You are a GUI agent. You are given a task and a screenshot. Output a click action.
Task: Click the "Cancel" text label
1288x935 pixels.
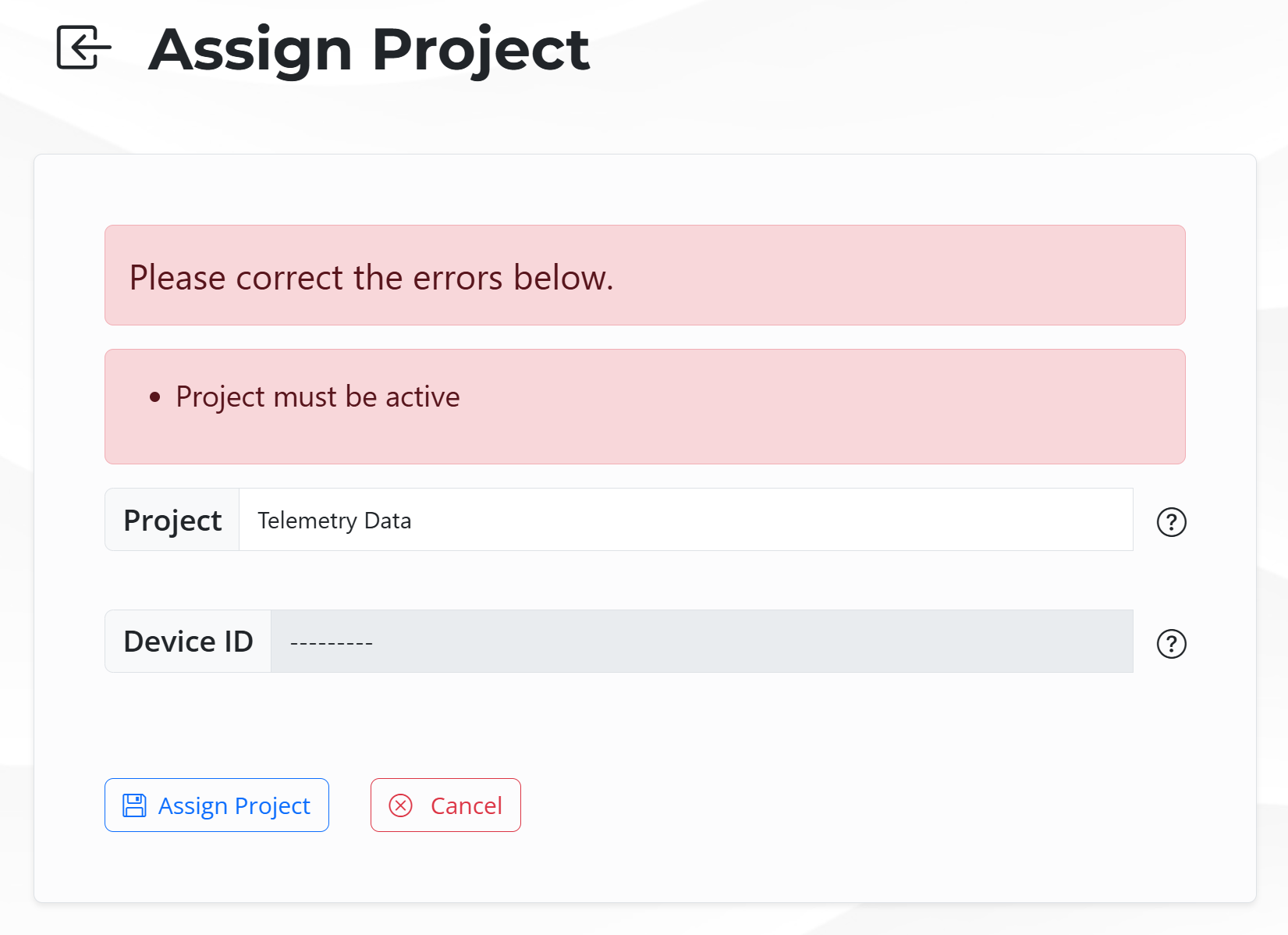(x=466, y=805)
